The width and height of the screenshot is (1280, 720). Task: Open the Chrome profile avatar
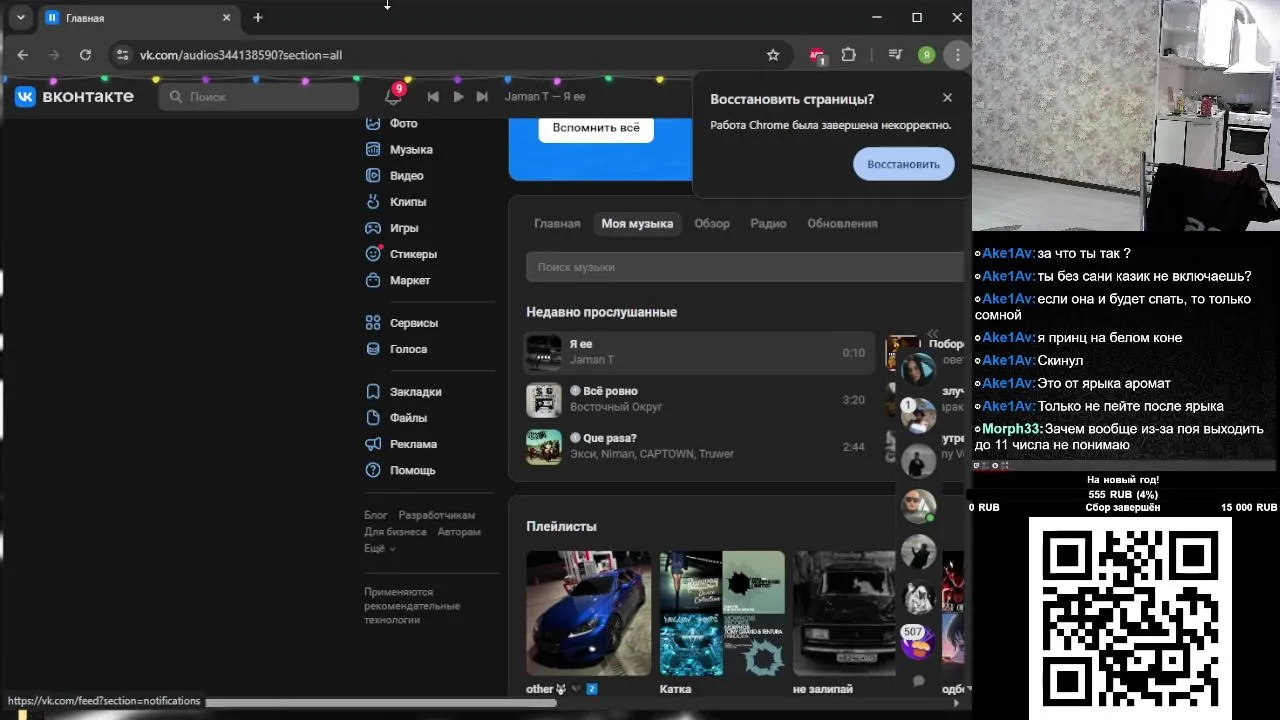(927, 55)
